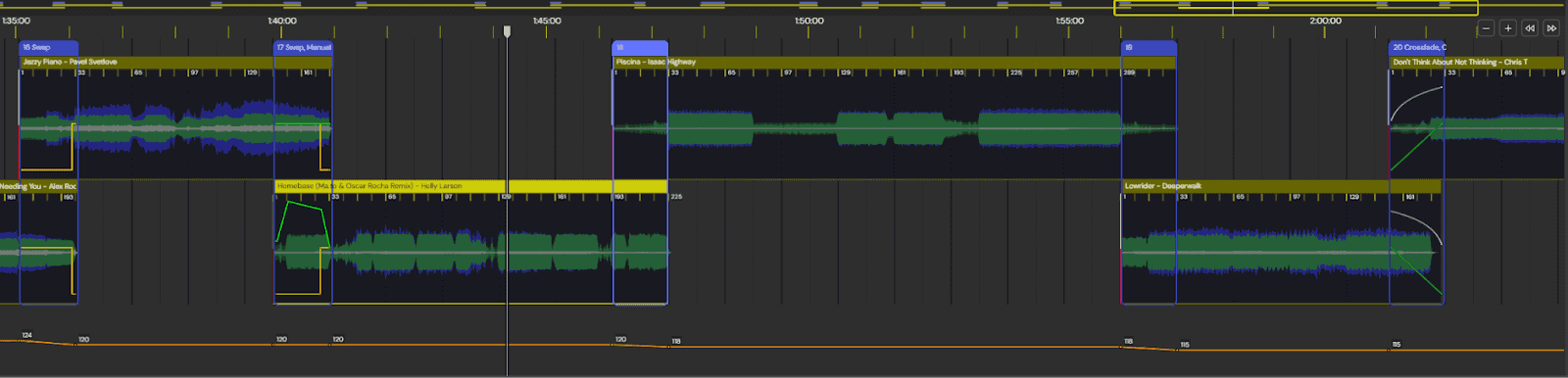1568x378 pixels.
Task: Click the playhead handle on time ruler
Action: 508,31
